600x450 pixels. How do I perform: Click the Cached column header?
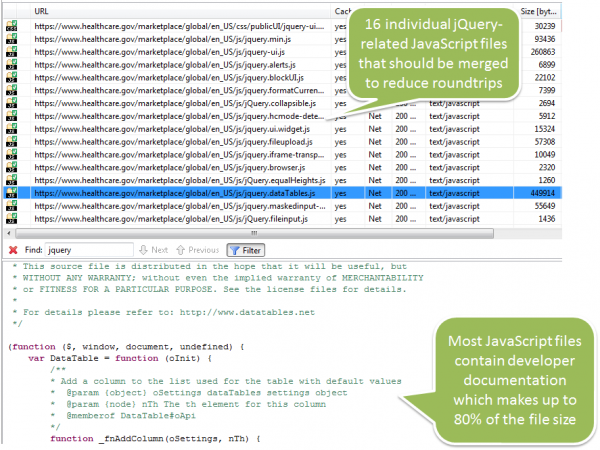342,11
